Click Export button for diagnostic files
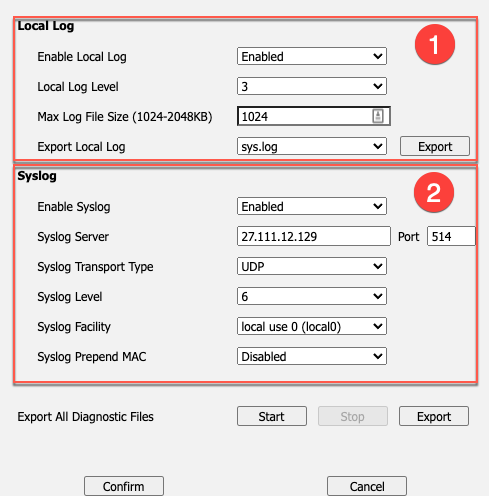 [x=434, y=416]
